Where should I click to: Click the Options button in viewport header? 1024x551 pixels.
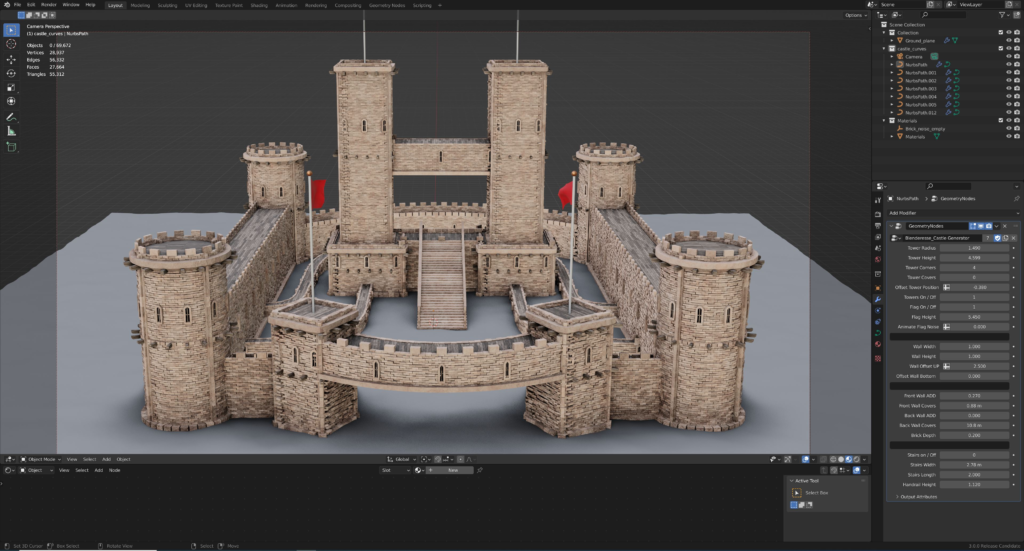853,15
